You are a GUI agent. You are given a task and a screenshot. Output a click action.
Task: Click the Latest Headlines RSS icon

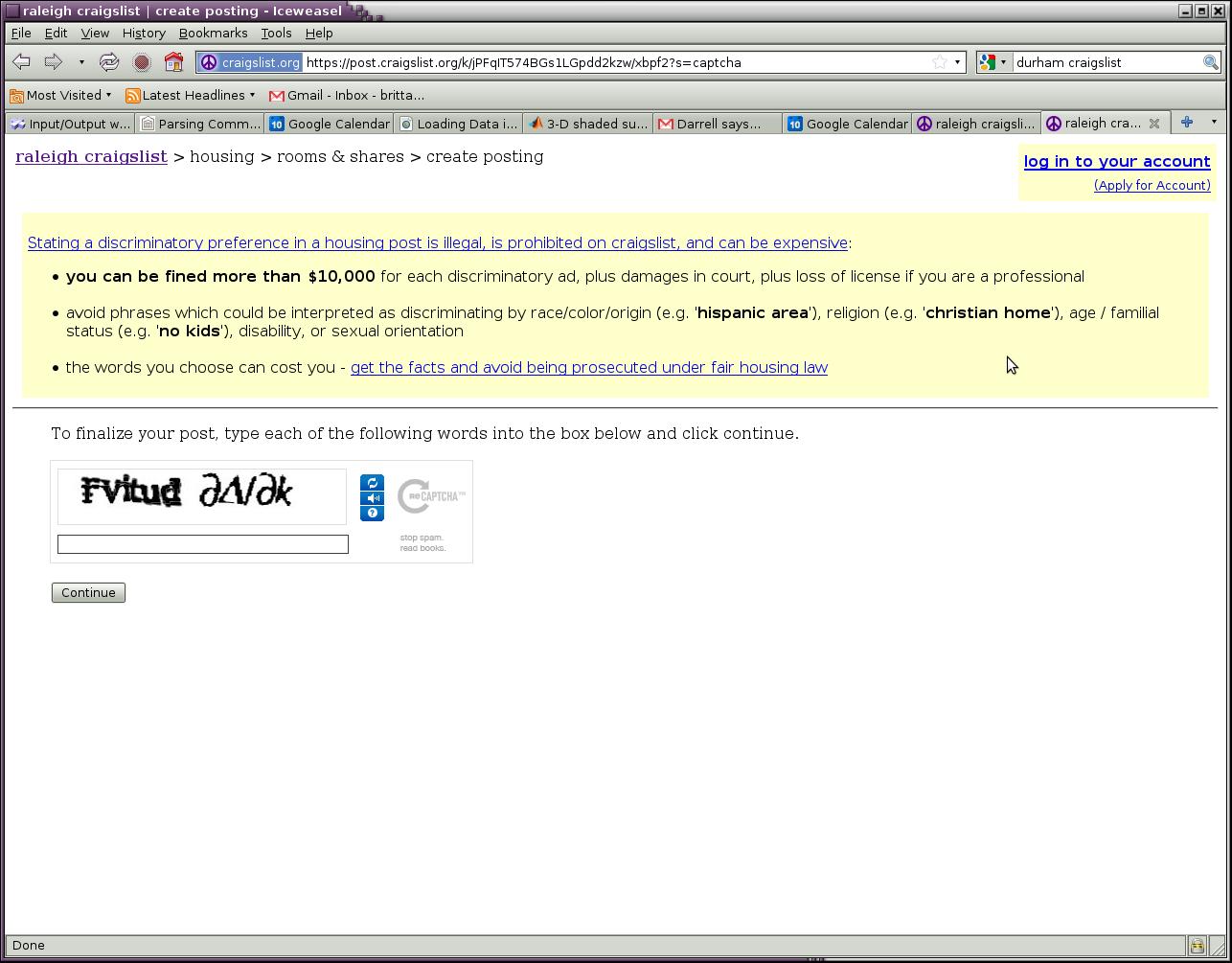point(132,95)
